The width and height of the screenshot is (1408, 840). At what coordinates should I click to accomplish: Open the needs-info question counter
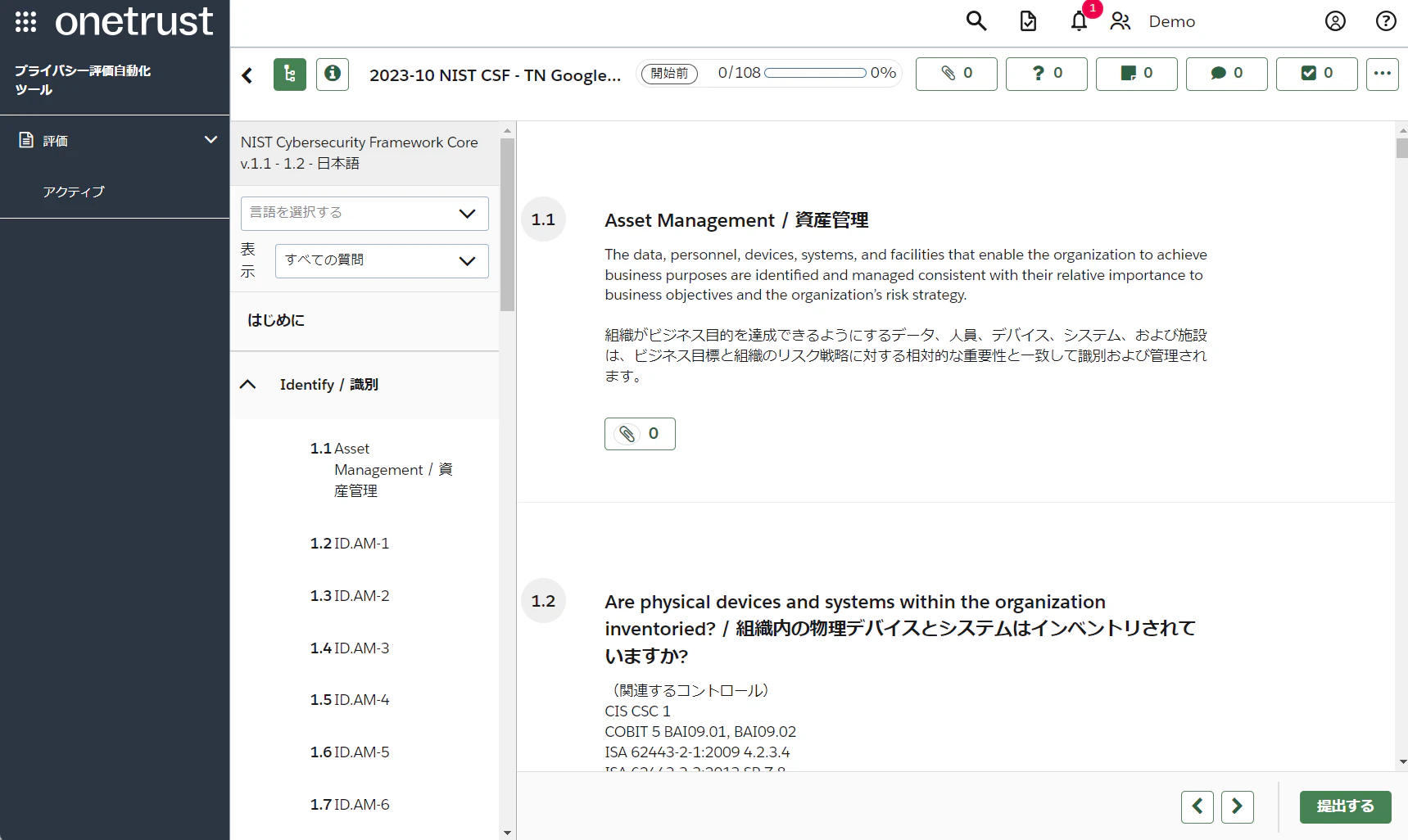click(1047, 74)
